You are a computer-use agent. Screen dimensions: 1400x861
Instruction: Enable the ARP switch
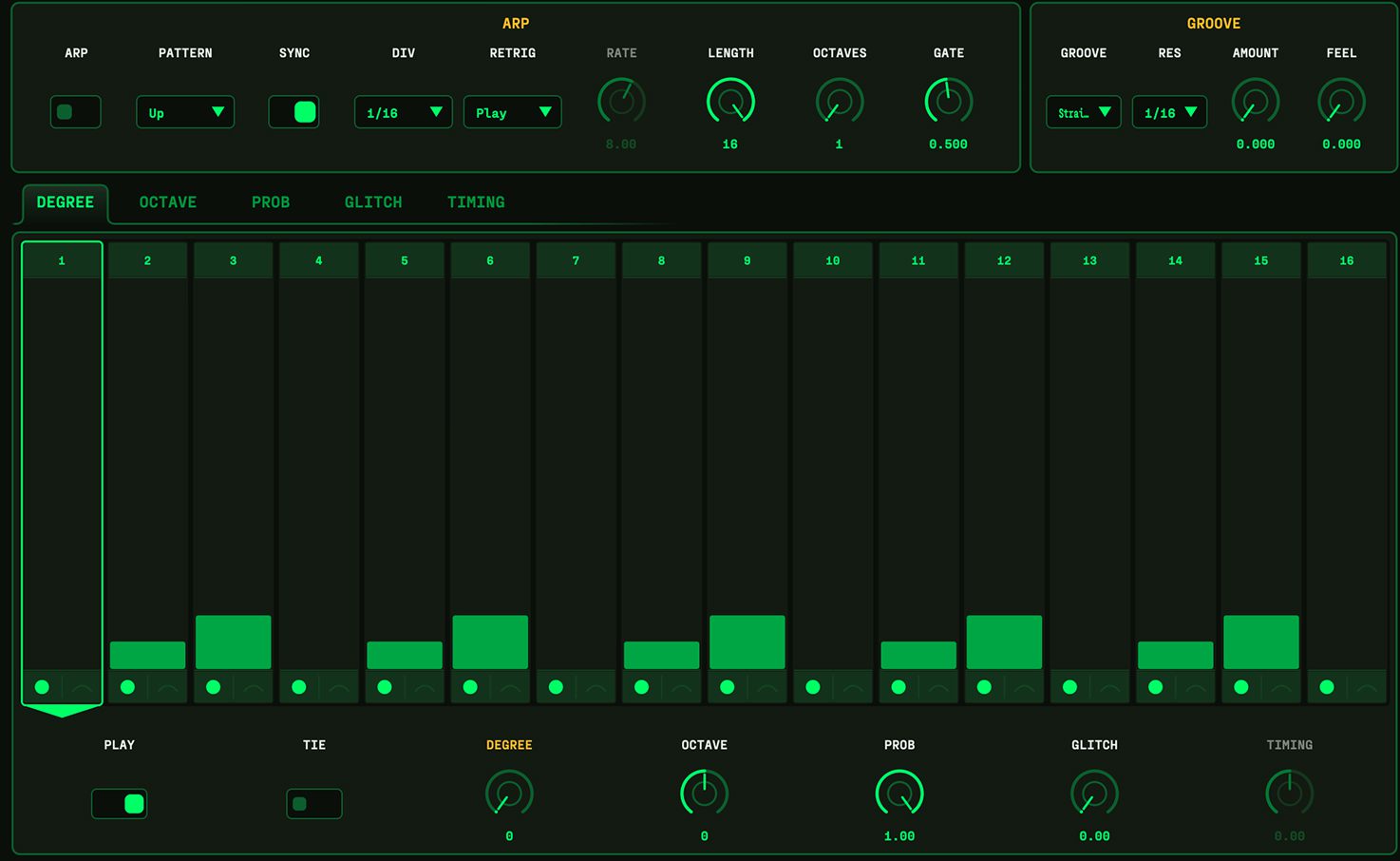pyautogui.click(x=76, y=112)
